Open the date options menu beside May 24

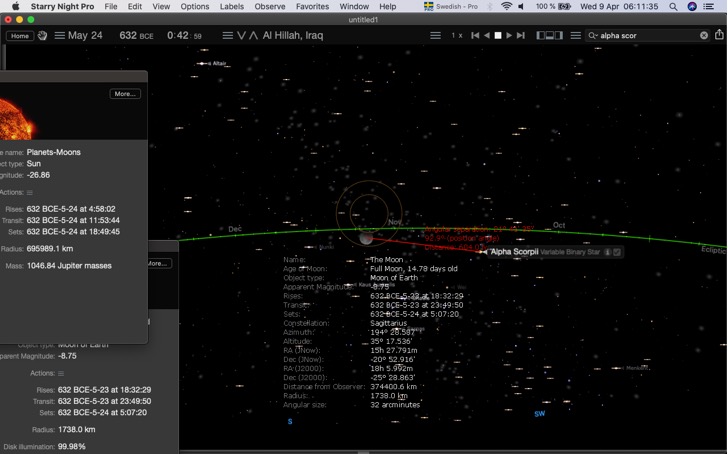[59, 36]
